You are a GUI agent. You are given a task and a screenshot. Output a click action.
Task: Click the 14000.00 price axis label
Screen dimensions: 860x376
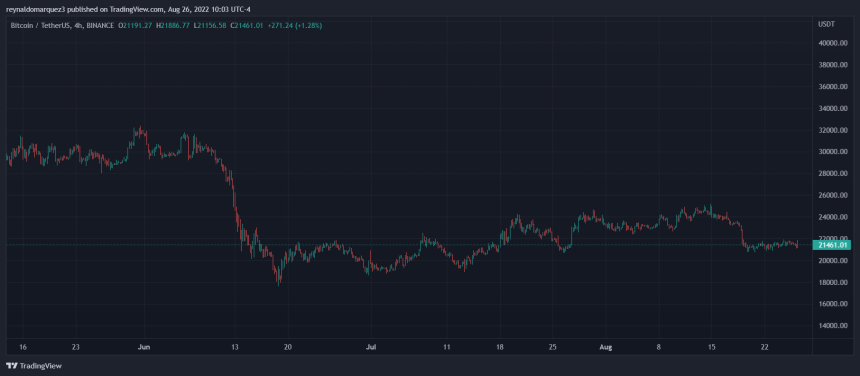pyautogui.click(x=833, y=326)
